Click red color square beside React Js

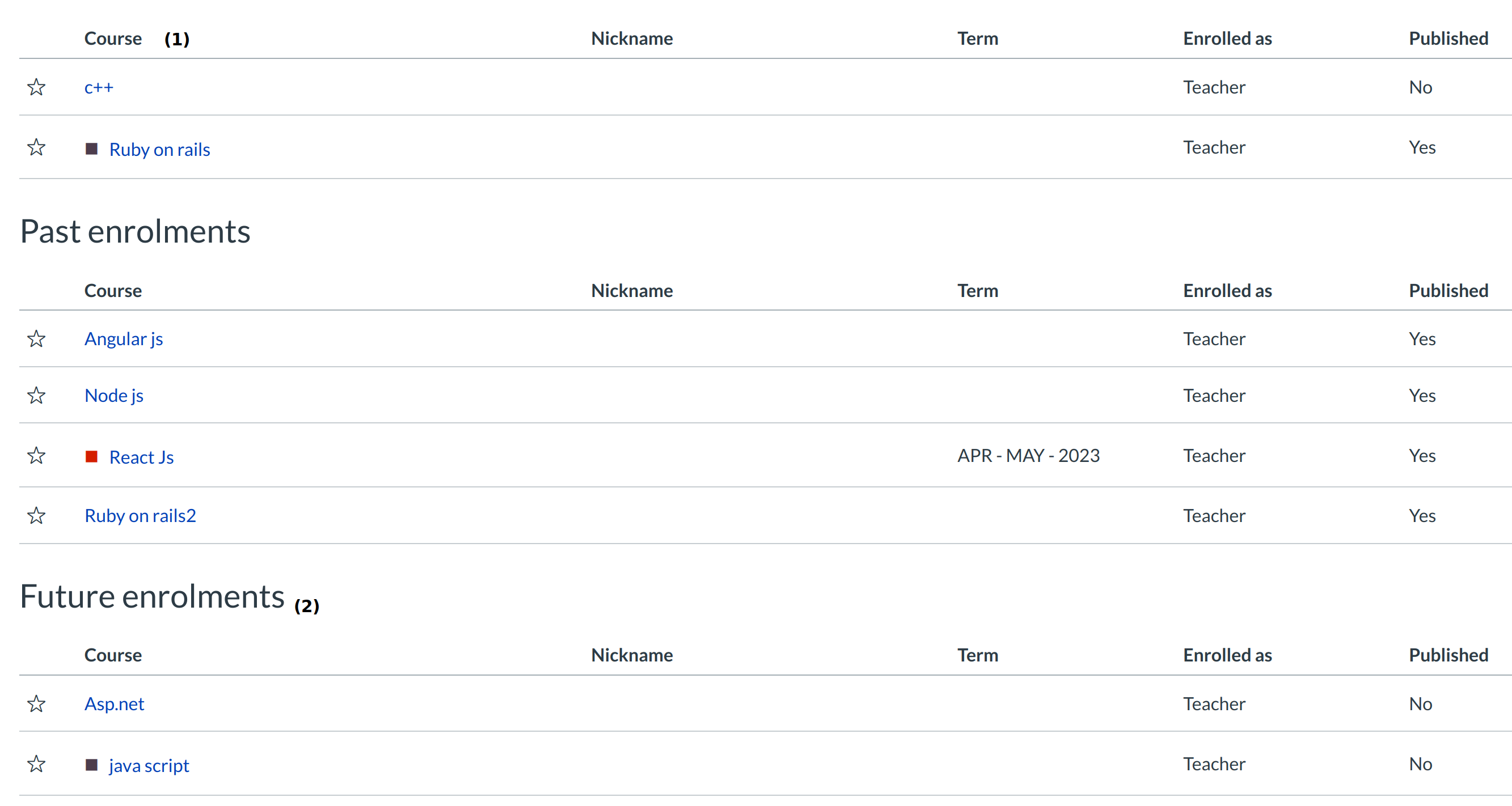click(91, 457)
